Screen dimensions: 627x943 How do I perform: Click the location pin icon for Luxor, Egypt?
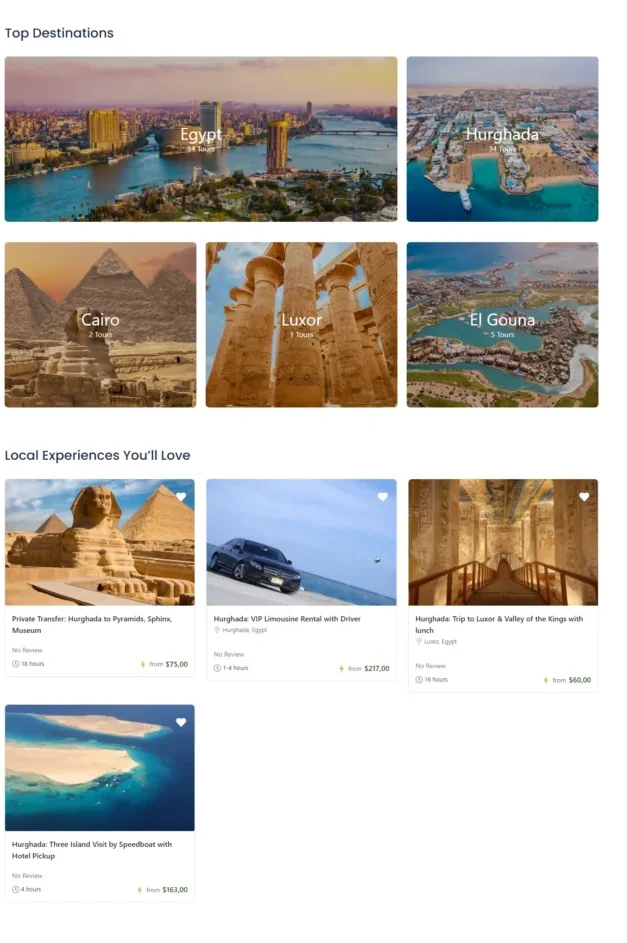[419, 642]
